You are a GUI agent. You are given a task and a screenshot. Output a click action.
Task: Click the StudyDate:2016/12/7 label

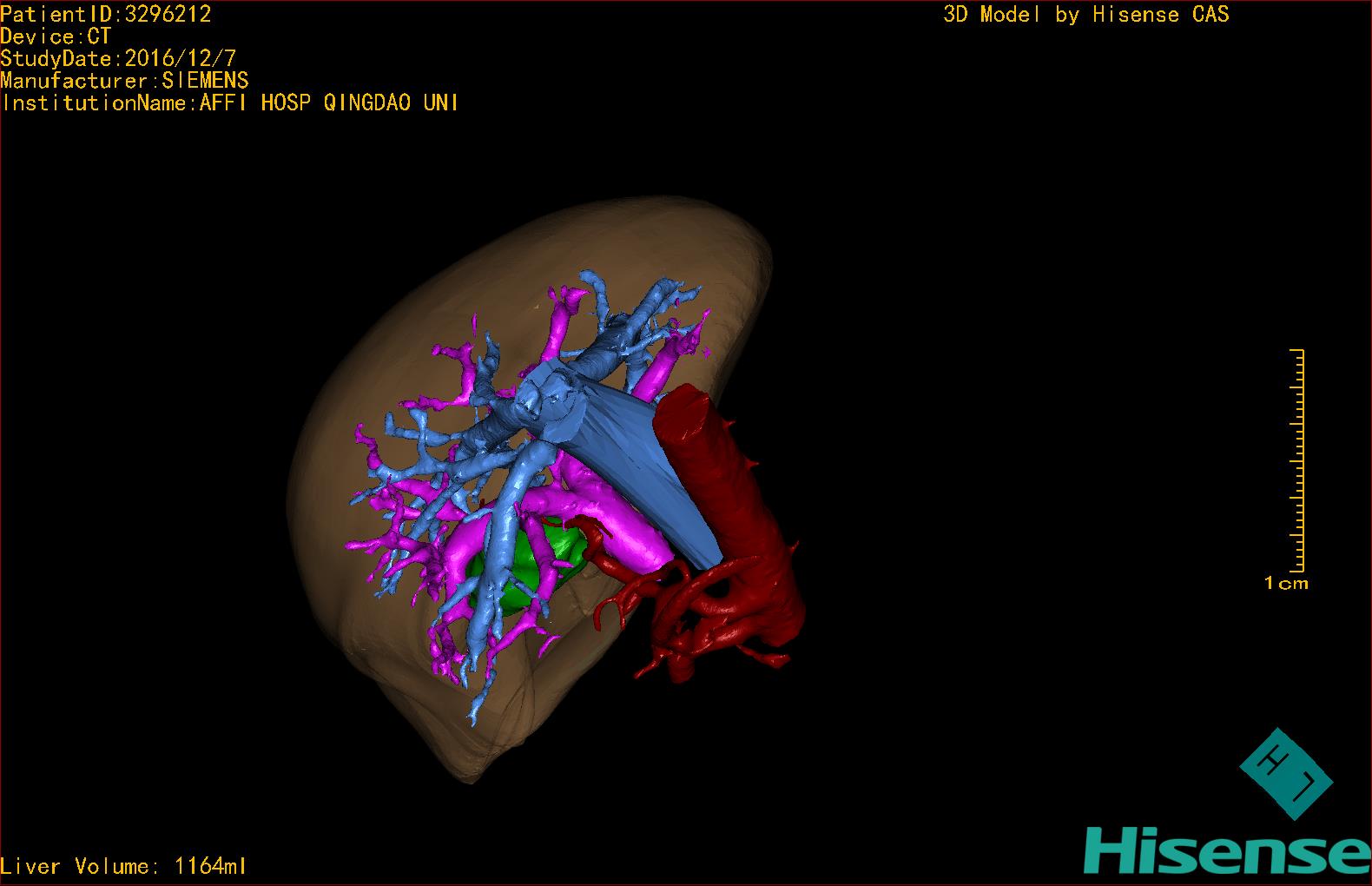tap(118, 59)
